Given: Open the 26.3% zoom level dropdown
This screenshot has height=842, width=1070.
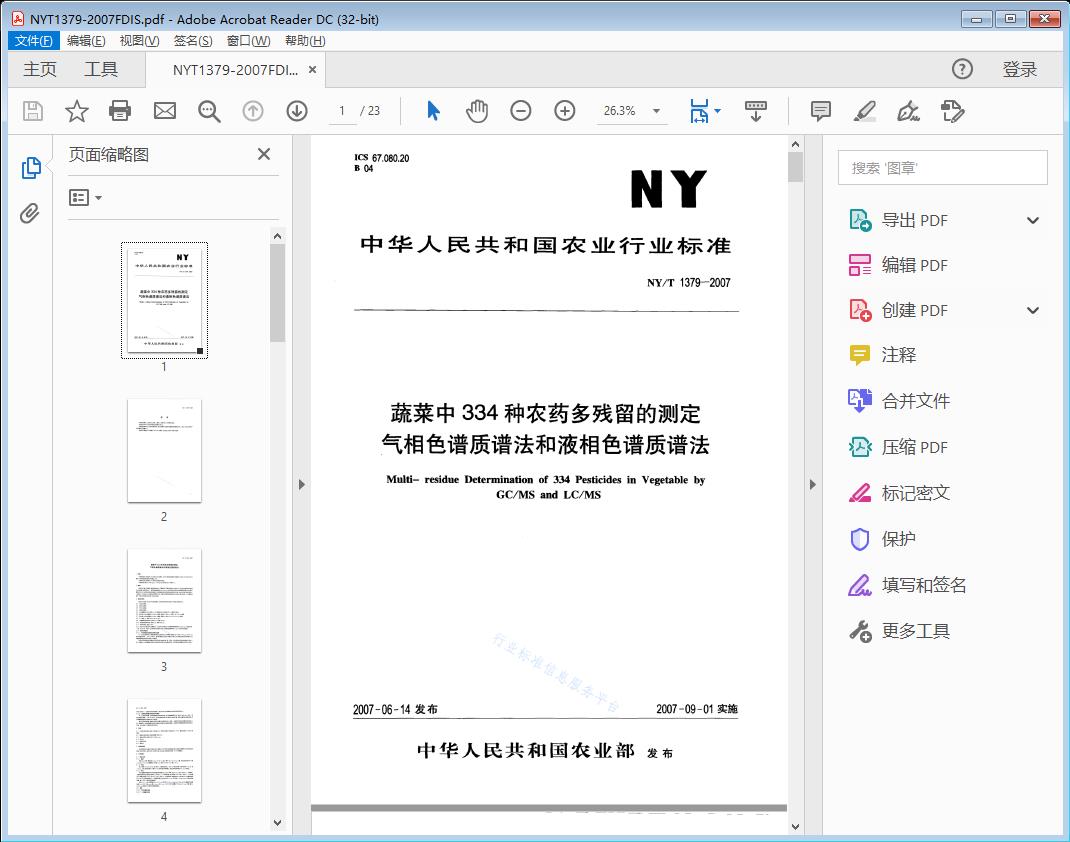Looking at the screenshot, I should [x=656, y=111].
